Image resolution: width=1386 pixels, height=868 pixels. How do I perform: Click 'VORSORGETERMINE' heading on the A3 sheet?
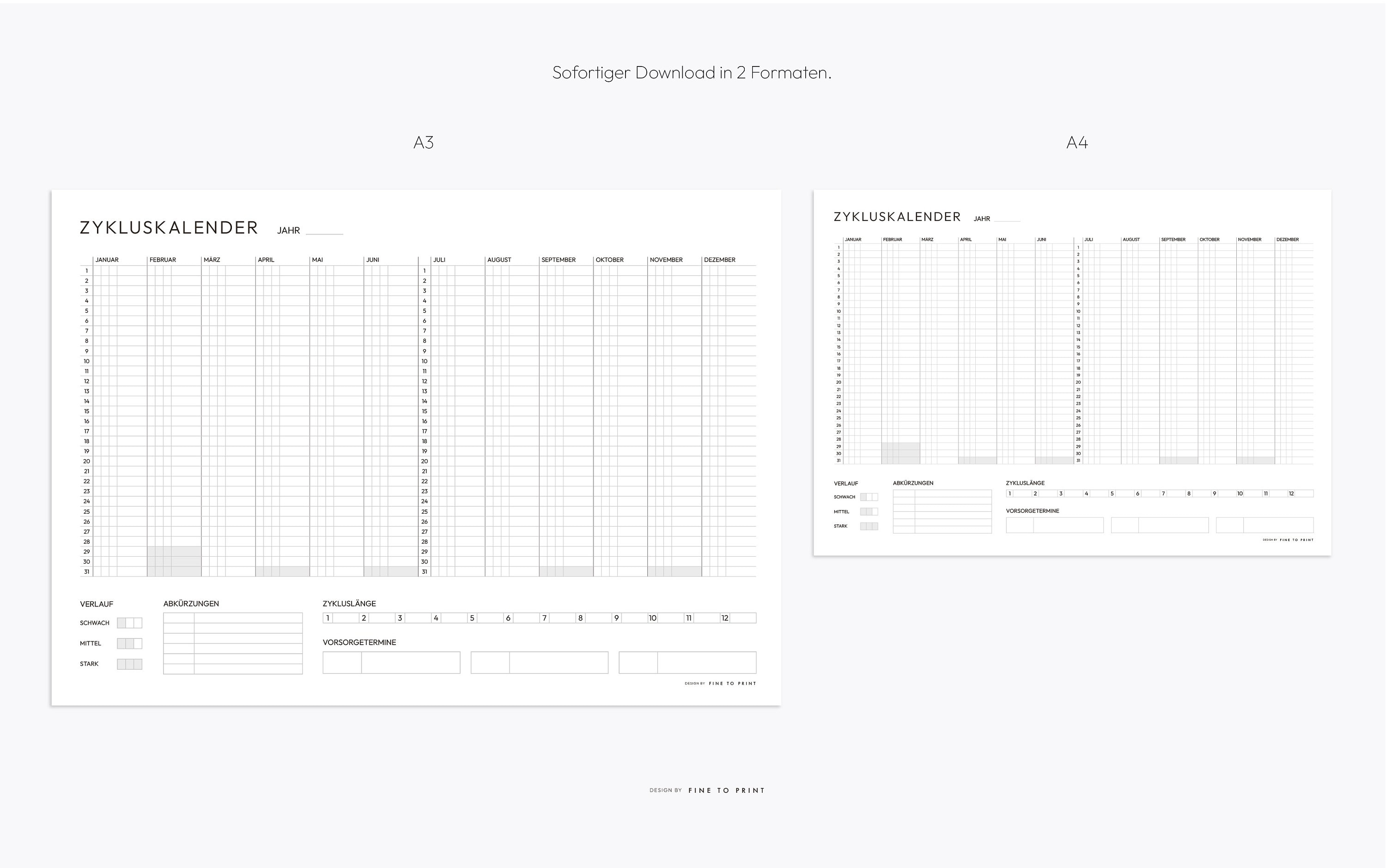click(x=359, y=643)
